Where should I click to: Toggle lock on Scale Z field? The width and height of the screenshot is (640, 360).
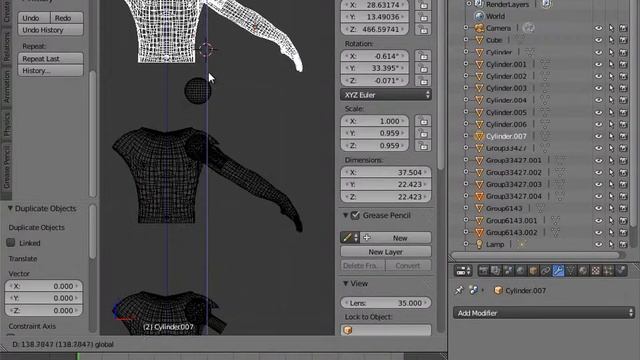tap(423, 145)
